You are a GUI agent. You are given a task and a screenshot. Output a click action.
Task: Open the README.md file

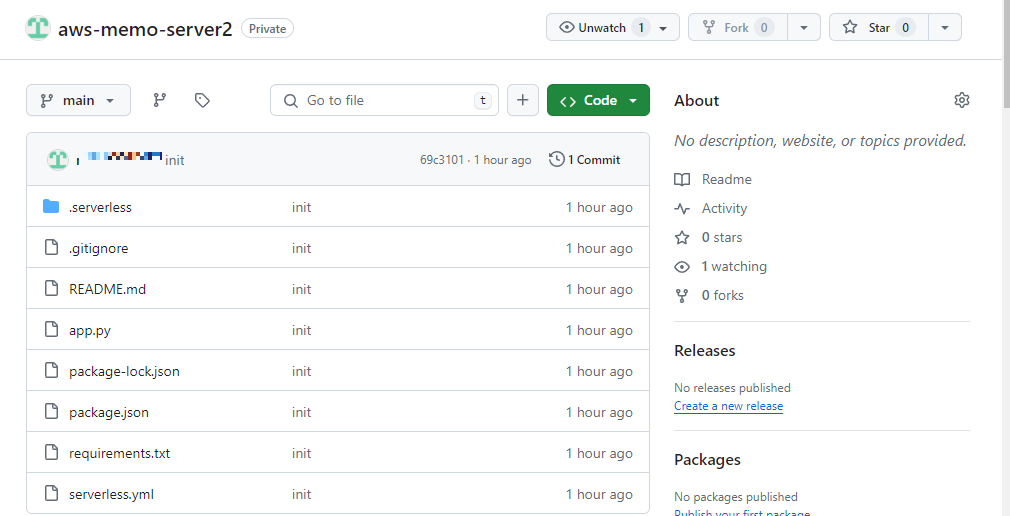[108, 289]
